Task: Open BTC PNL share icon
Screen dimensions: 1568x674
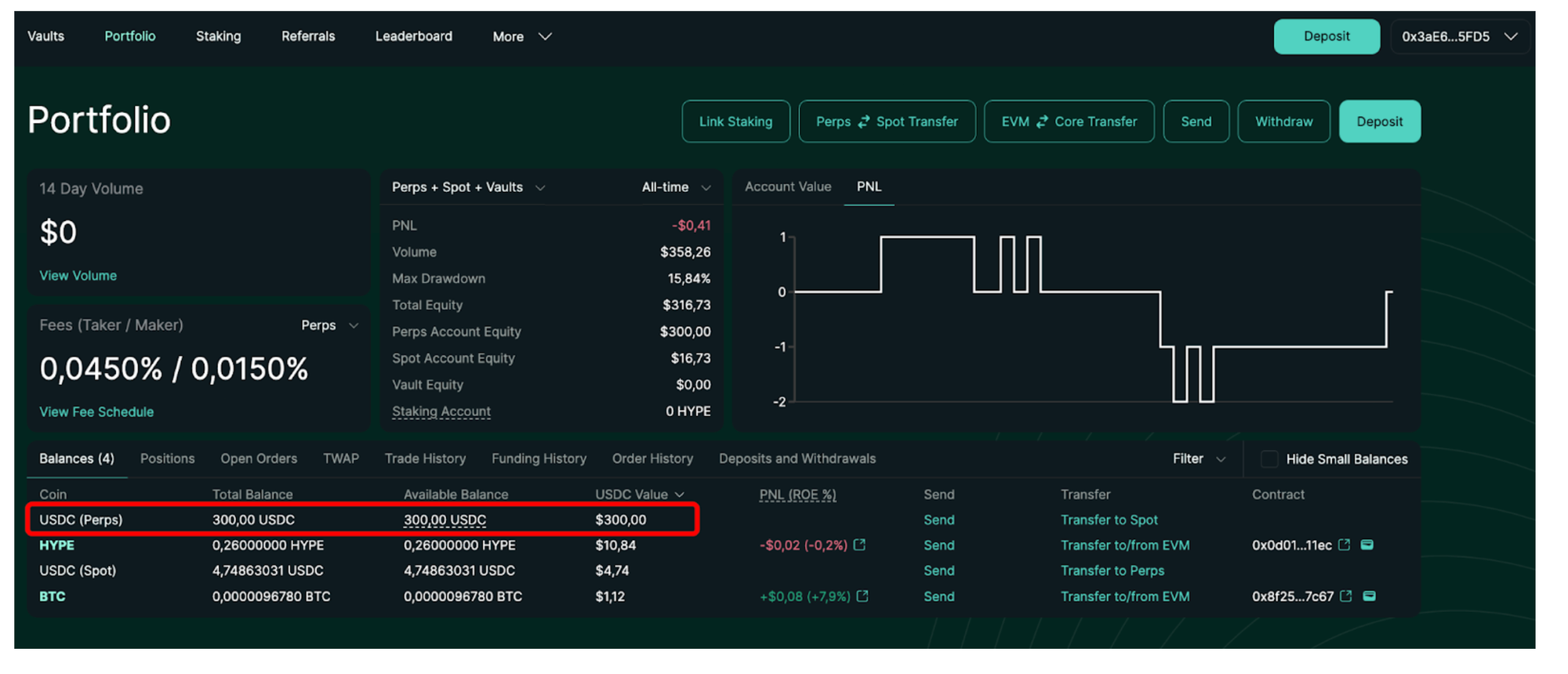Action: point(862,596)
